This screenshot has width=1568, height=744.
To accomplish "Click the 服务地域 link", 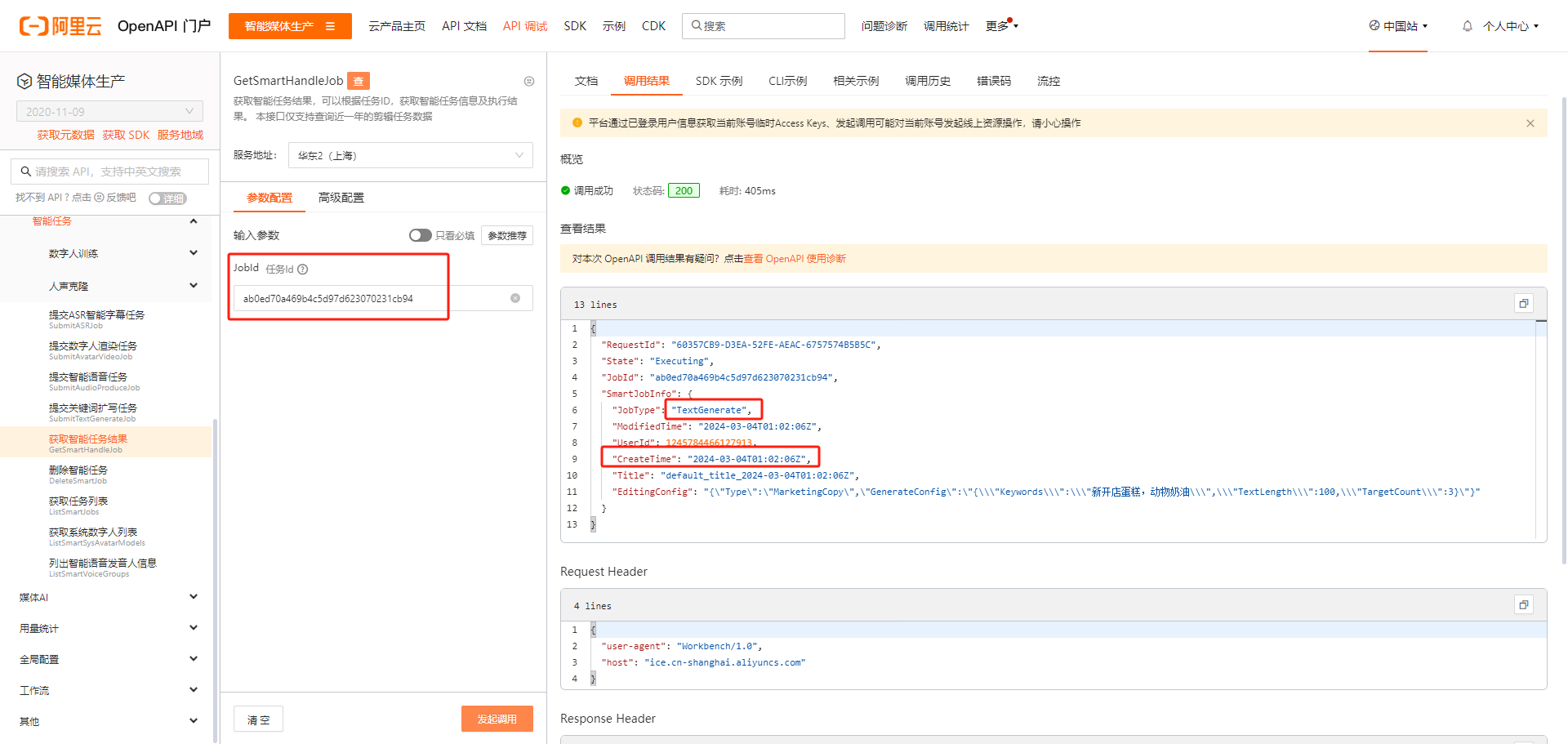I will (x=180, y=135).
